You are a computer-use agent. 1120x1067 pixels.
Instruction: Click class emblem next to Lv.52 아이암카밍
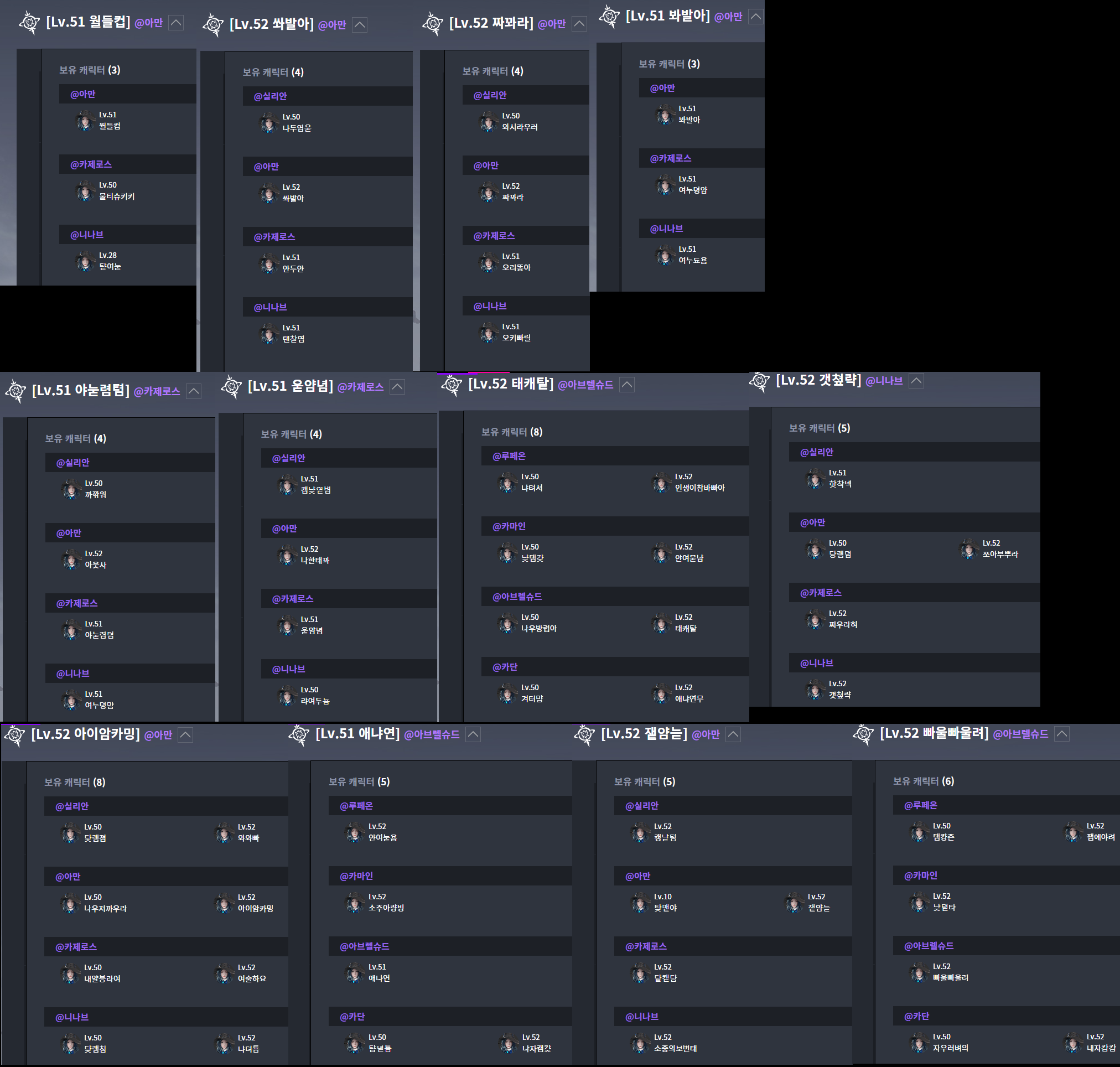coord(15,735)
